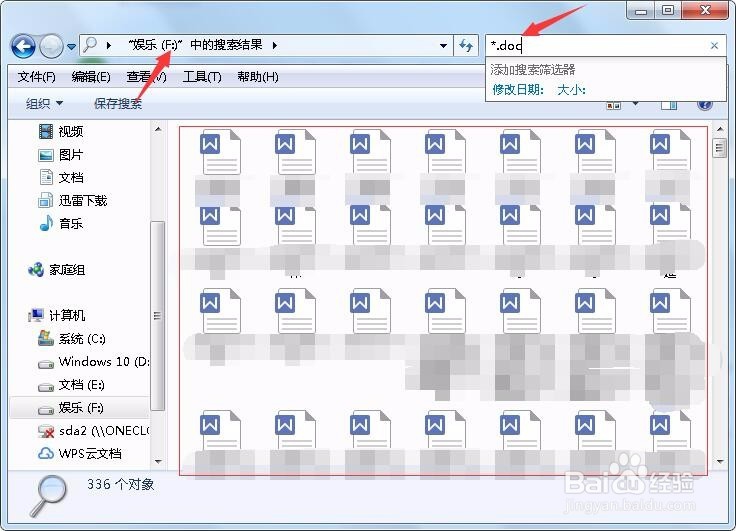Click the navigation pane scrollbar thumb
Image resolution: width=736 pixels, height=531 pixels.
158,316
